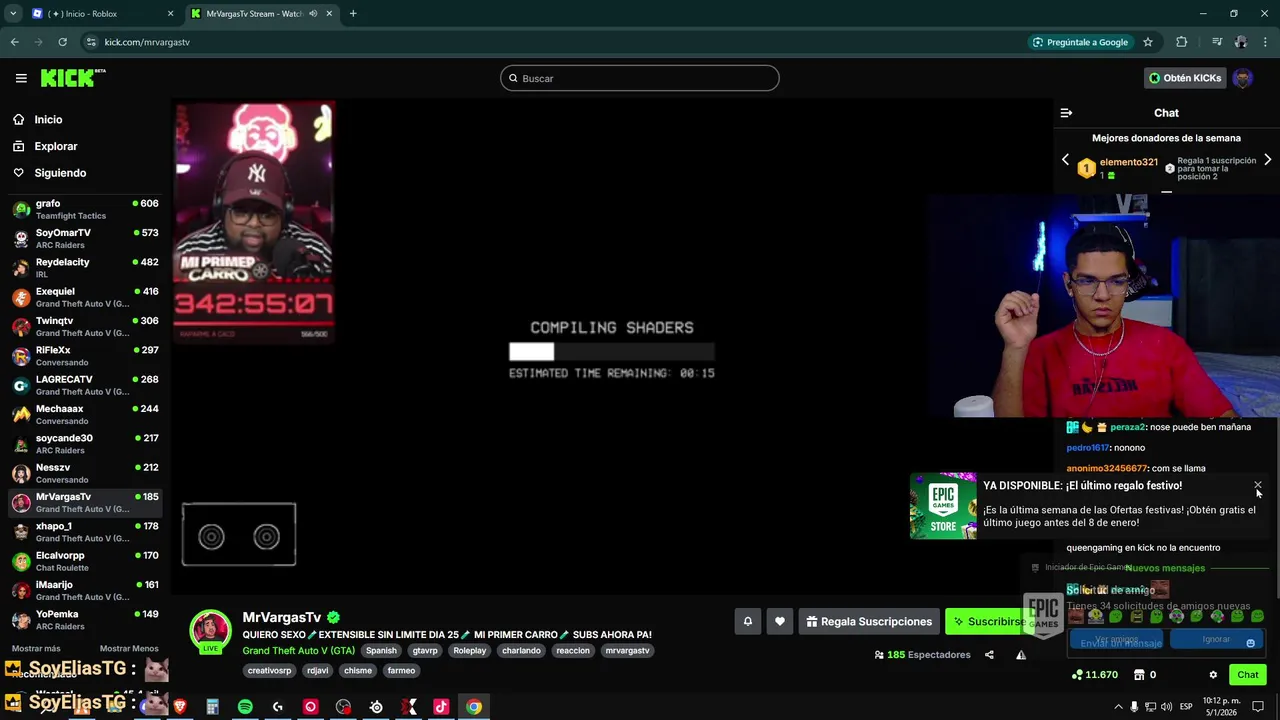This screenshot has width=1280, height=720.
Task: Open SoyOmarTV channel in sidebar
Action: tap(85, 238)
